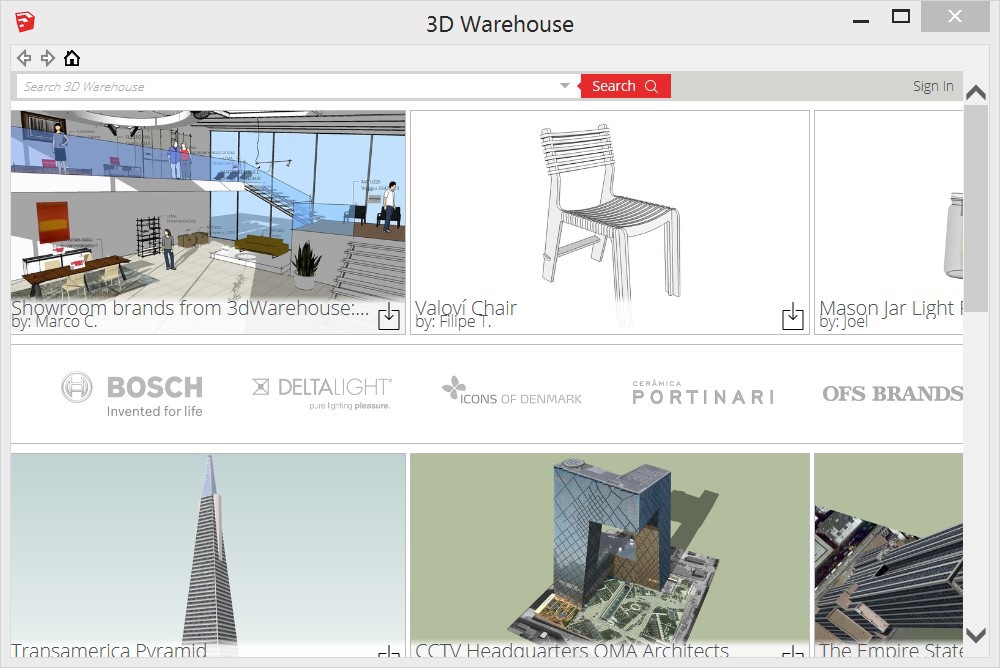Open the Mason Jar Light model title
This screenshot has height=668, width=1000.
892,308
